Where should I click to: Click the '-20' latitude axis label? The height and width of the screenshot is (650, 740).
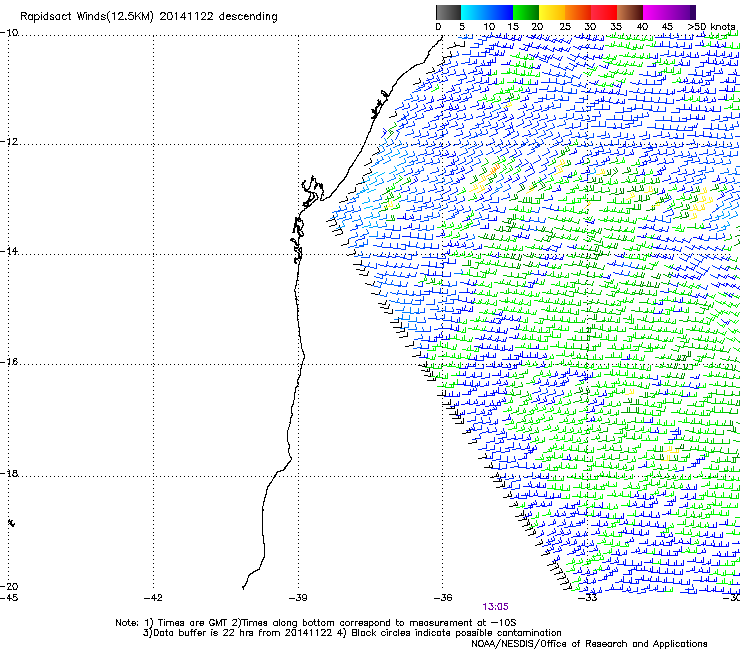click(x=9, y=586)
